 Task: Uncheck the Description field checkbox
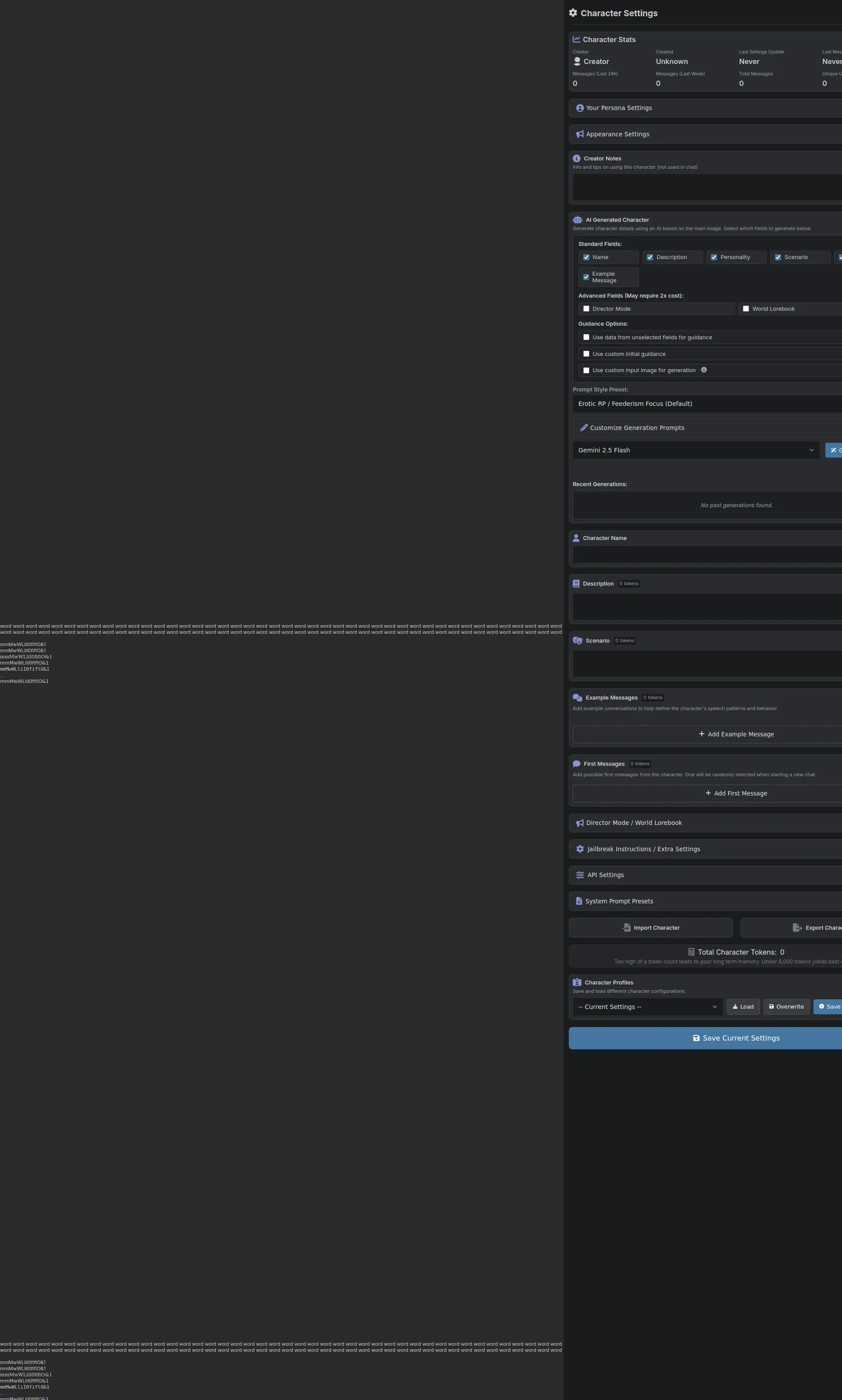(x=650, y=257)
